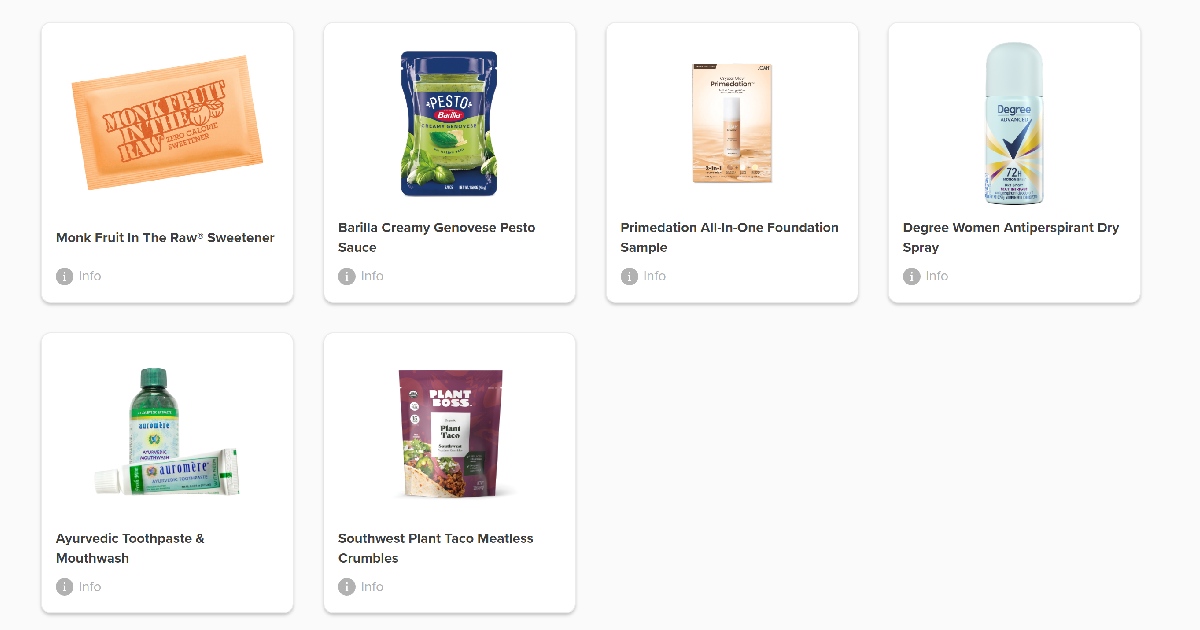Click info icon under Monk Fruit Sweetener
This screenshot has width=1200, height=630.
(x=64, y=276)
